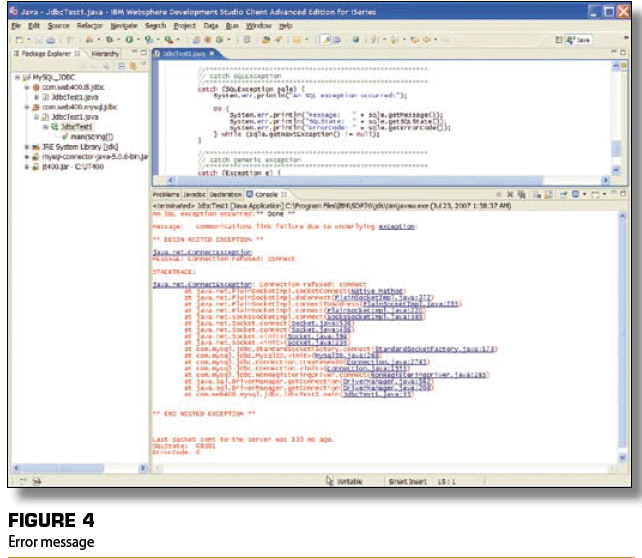Open the Package Explorer view menu arrow

tap(143, 65)
